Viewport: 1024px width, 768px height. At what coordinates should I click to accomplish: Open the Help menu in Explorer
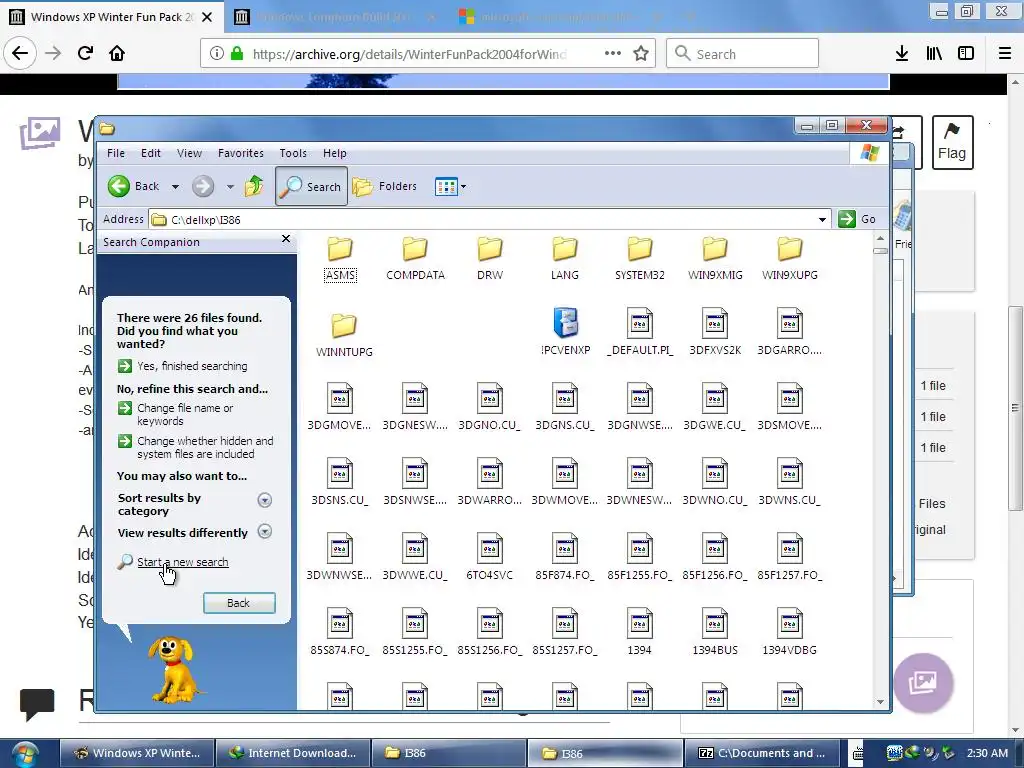(x=334, y=153)
